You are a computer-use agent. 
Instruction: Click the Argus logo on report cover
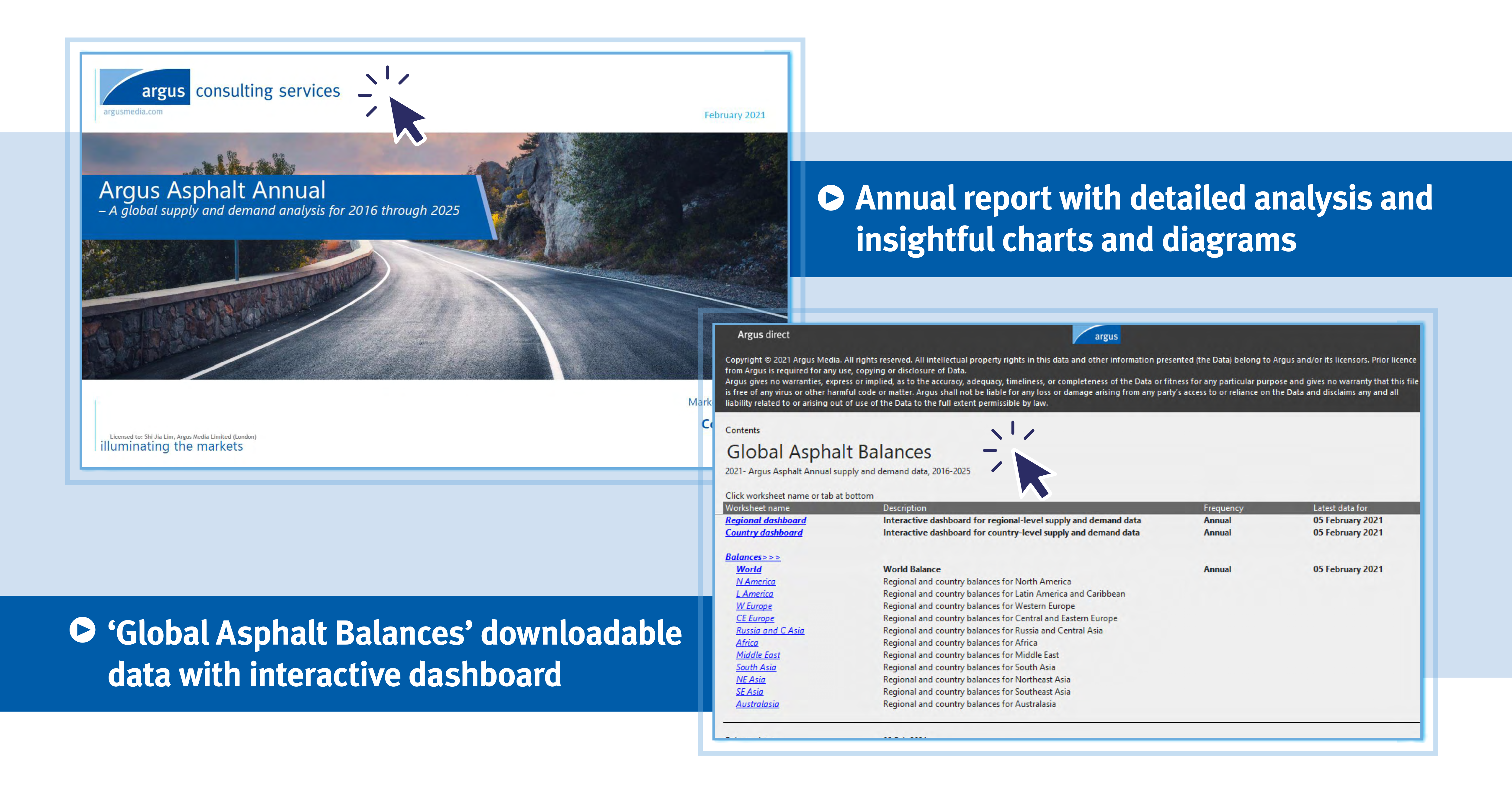click(145, 87)
